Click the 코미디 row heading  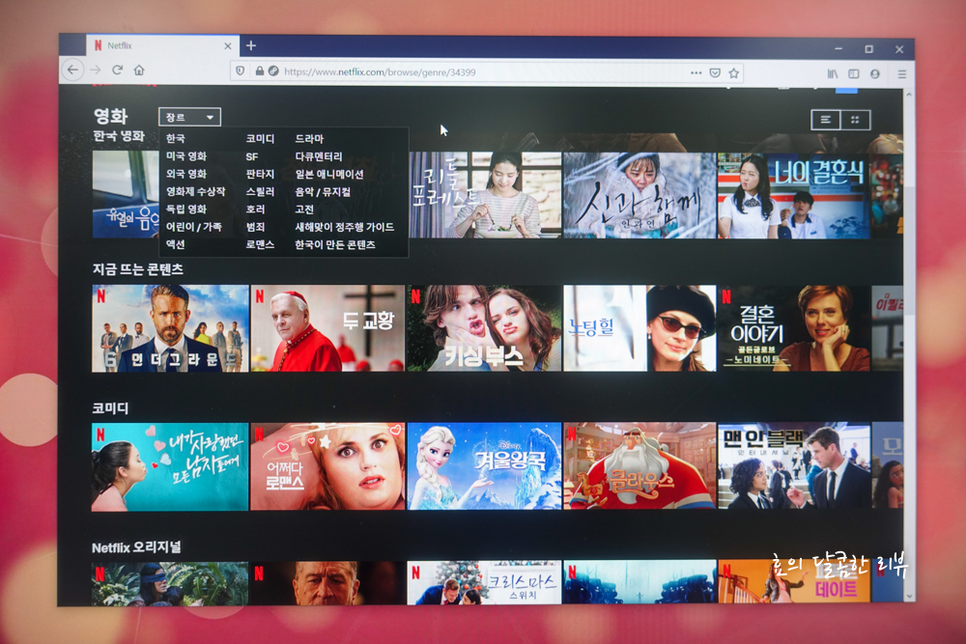pos(110,408)
